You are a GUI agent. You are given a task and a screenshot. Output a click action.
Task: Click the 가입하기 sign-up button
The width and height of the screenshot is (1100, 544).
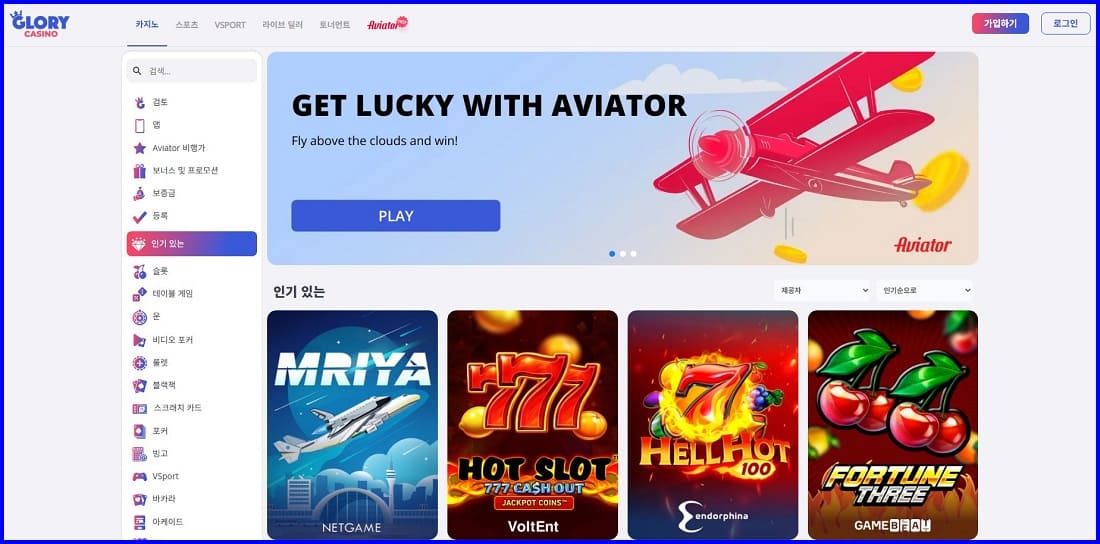(x=1000, y=23)
